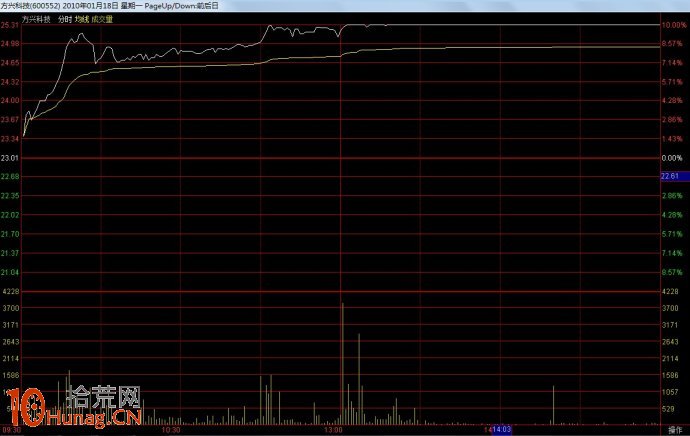
Task: Click the 10:30 time axis label
Action: pos(171,430)
